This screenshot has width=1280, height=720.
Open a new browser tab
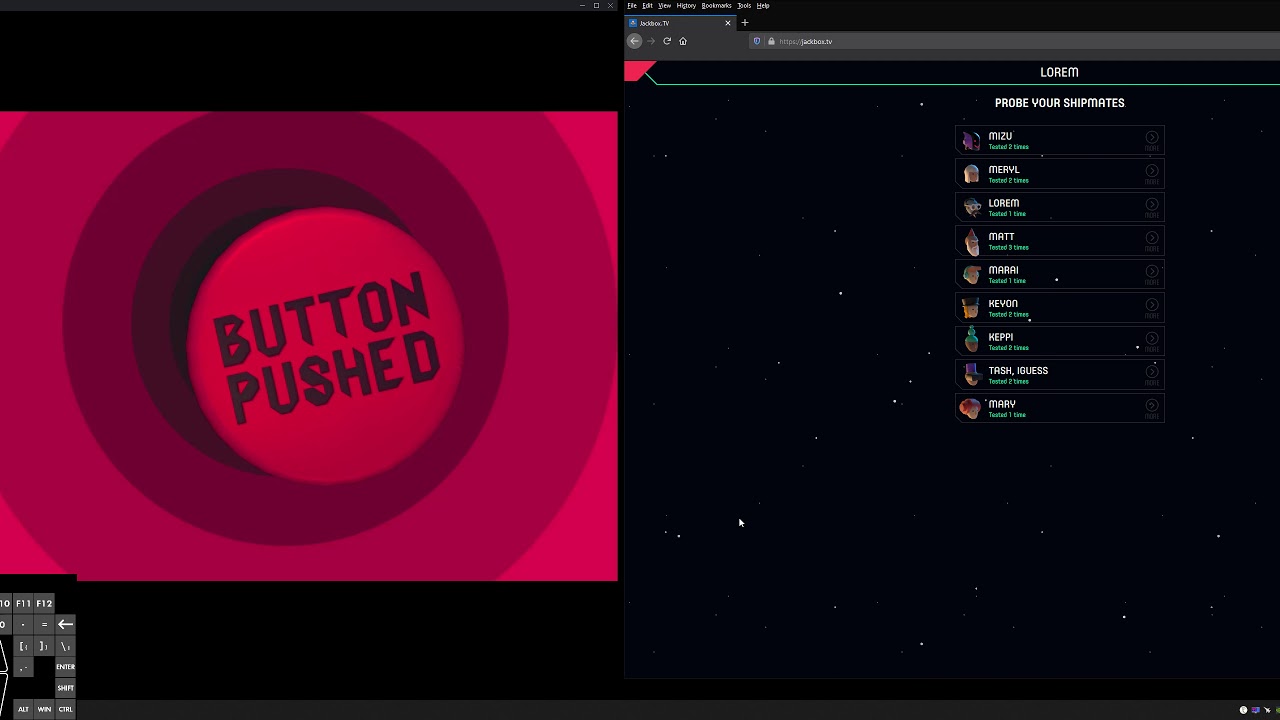(x=744, y=23)
